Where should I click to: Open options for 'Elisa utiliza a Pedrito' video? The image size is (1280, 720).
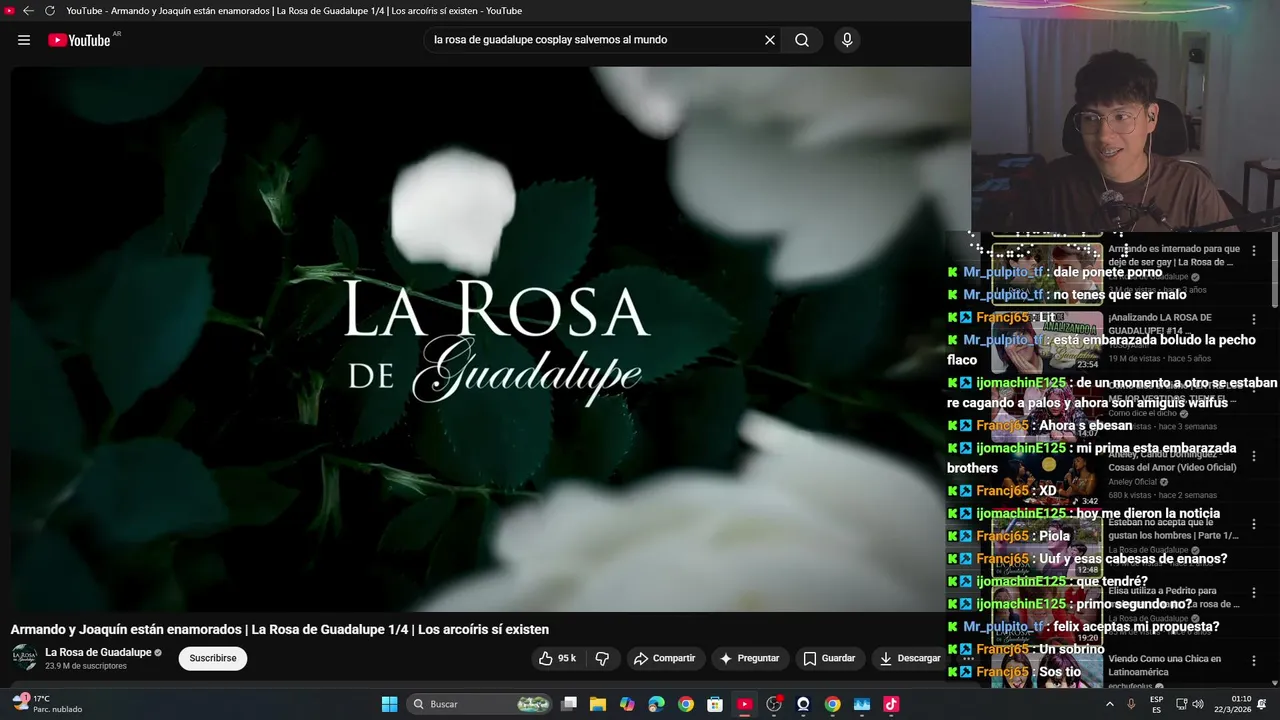1254,592
